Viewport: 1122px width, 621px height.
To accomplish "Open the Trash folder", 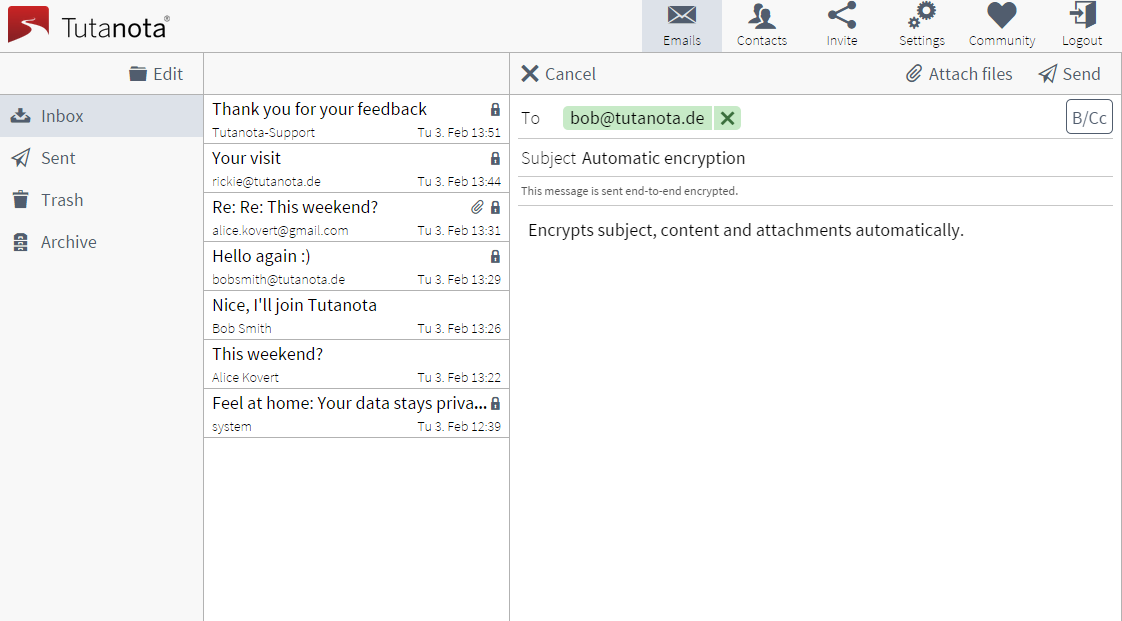I will 61,200.
